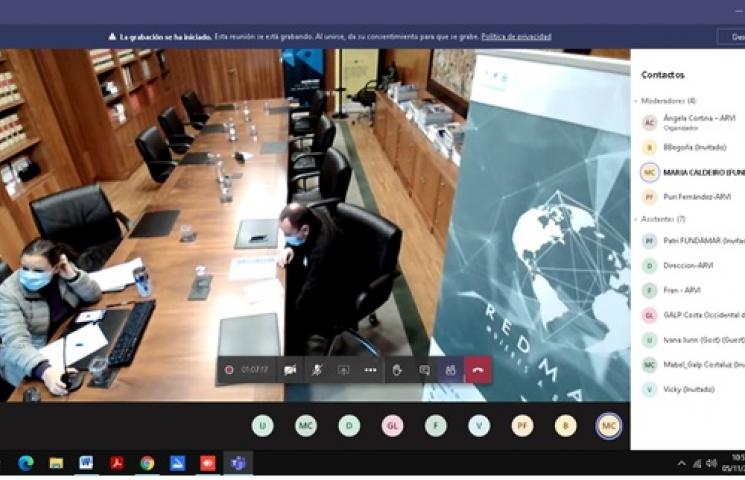The width and height of the screenshot is (745, 480).
Task: Open the red screen recorder taskbar app
Action: click(x=208, y=463)
